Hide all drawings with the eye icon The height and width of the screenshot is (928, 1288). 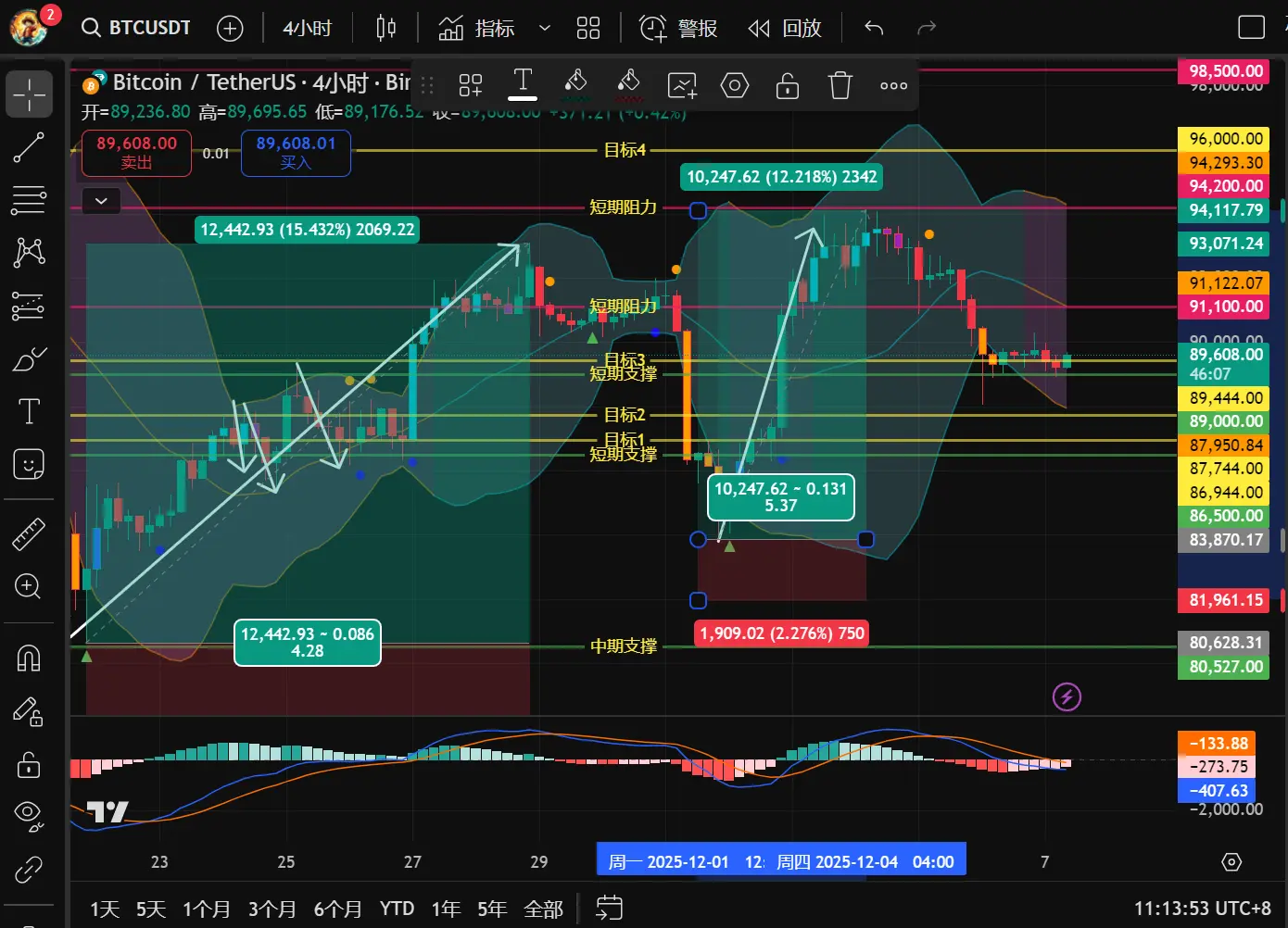tap(29, 816)
